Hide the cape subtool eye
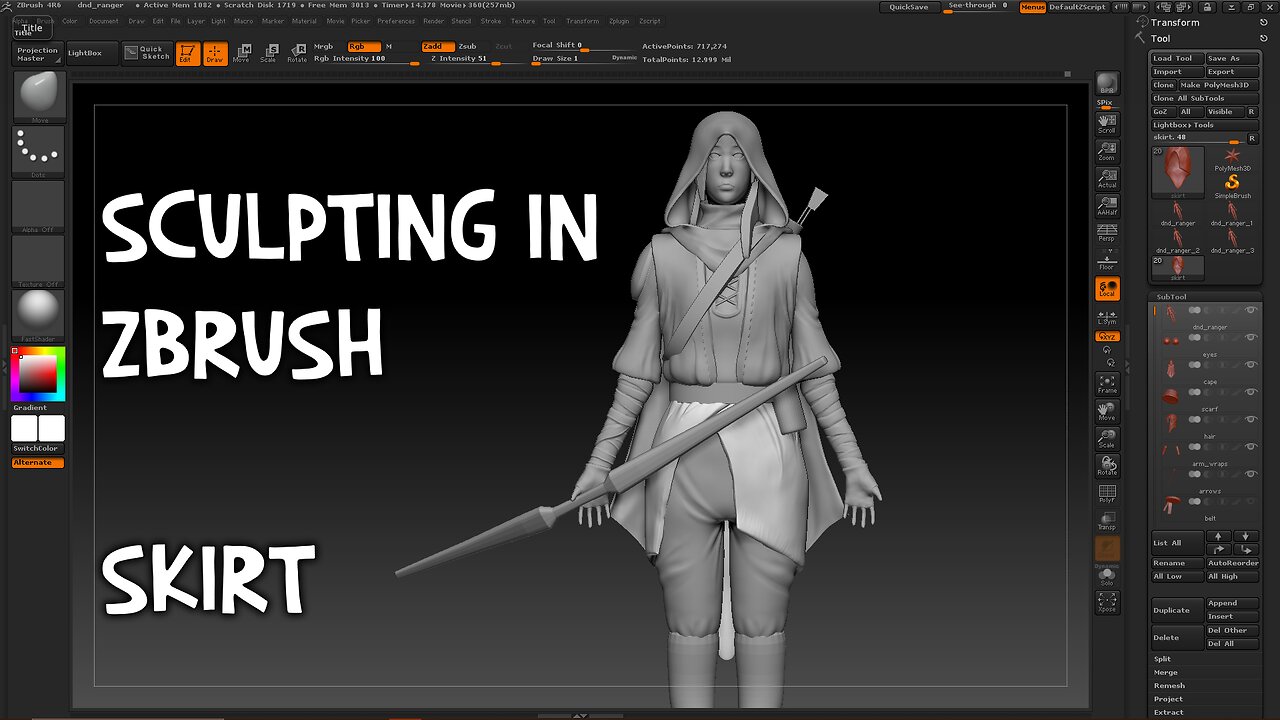This screenshot has width=1280, height=720. coord(1250,365)
